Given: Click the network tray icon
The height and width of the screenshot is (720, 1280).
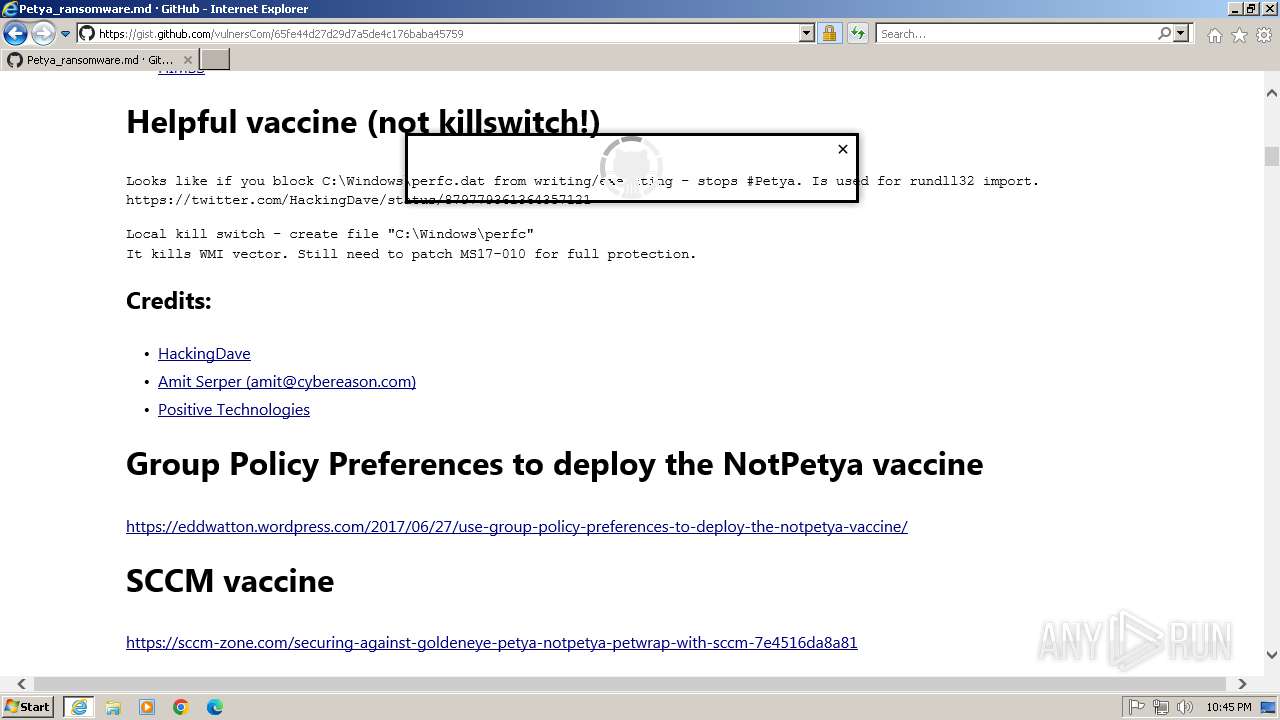Looking at the screenshot, I should pyautogui.click(x=1161, y=707).
